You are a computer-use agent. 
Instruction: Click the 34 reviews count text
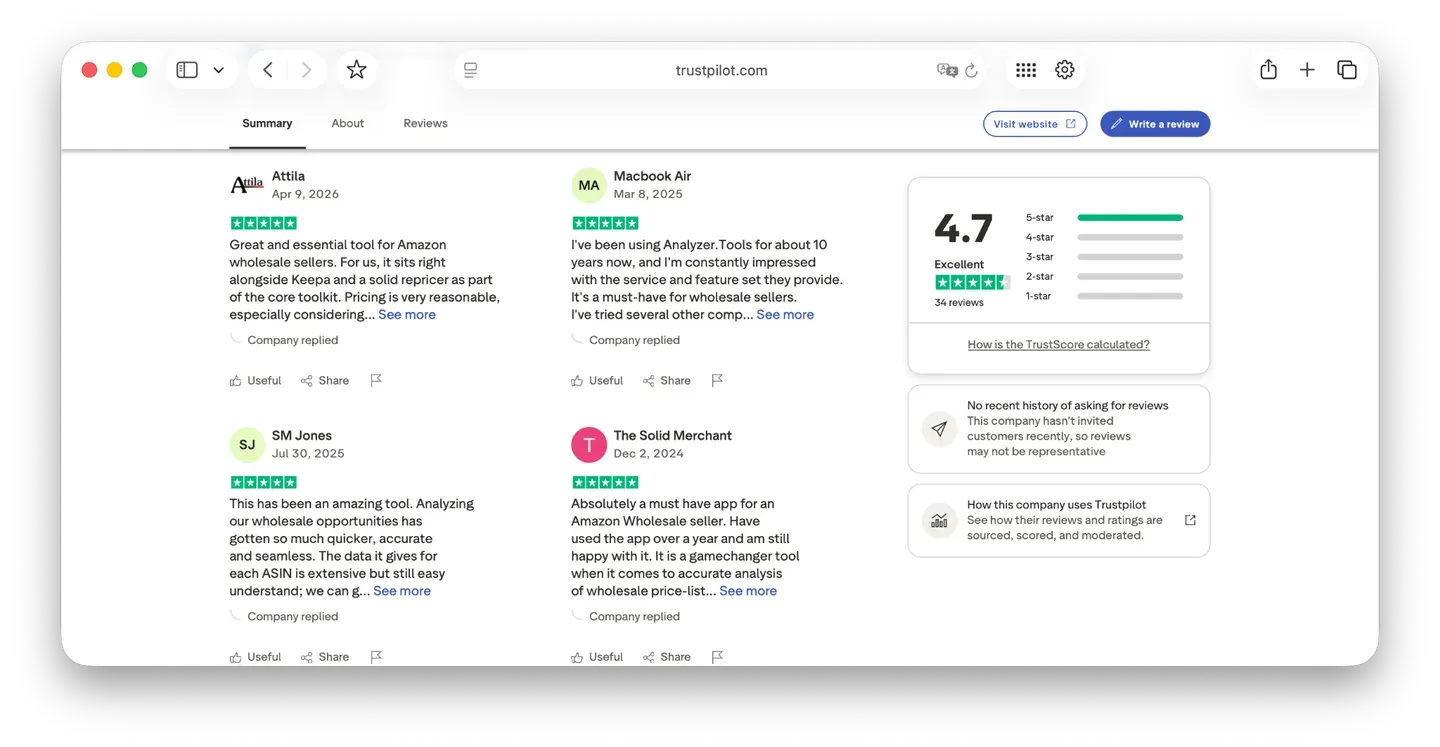[959, 303]
